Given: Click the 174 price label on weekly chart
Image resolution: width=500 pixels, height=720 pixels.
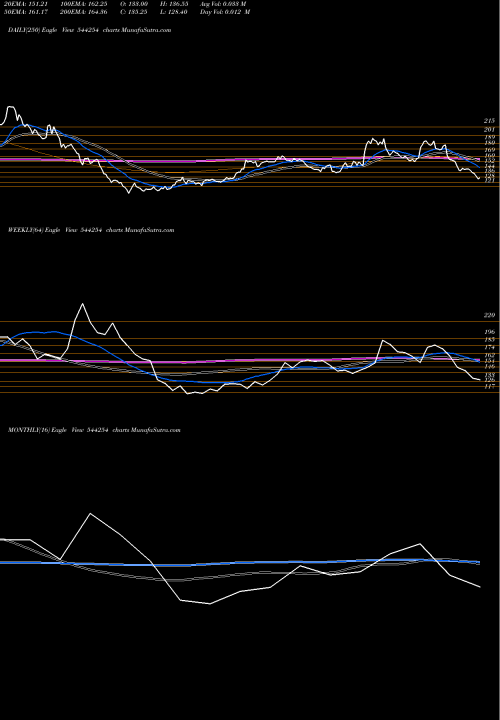Looking at the screenshot, I should click(489, 348).
